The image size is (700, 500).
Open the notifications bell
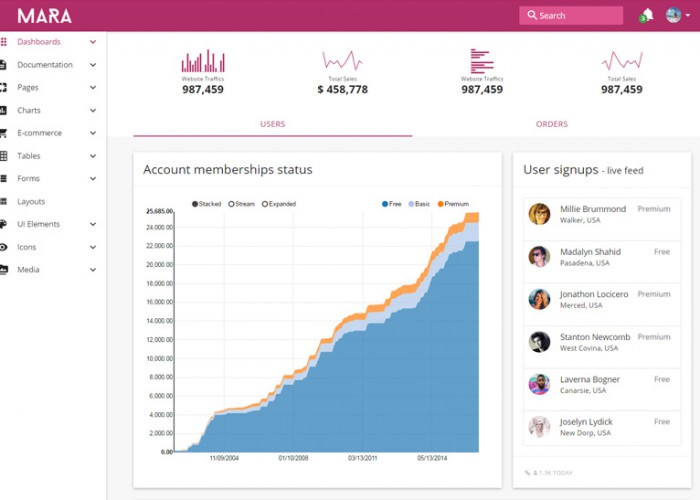pyautogui.click(x=648, y=15)
